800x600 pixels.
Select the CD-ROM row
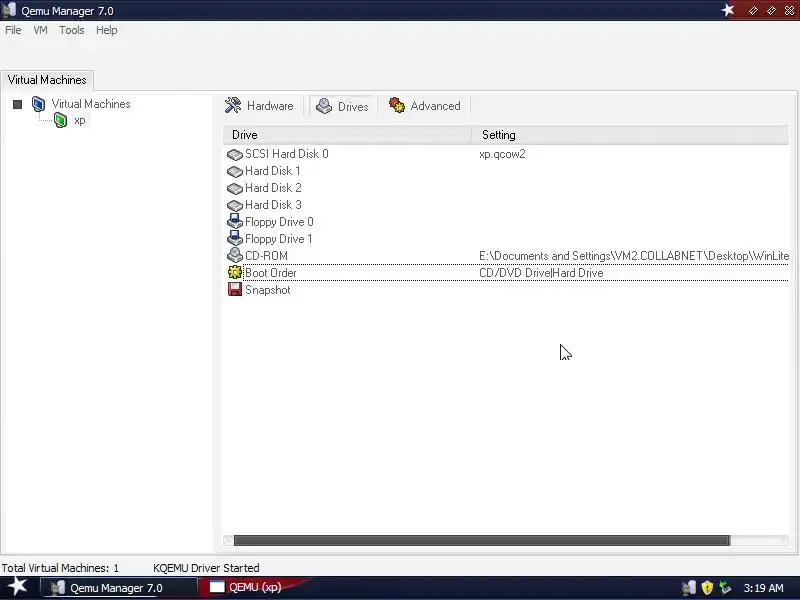pyautogui.click(x=506, y=256)
